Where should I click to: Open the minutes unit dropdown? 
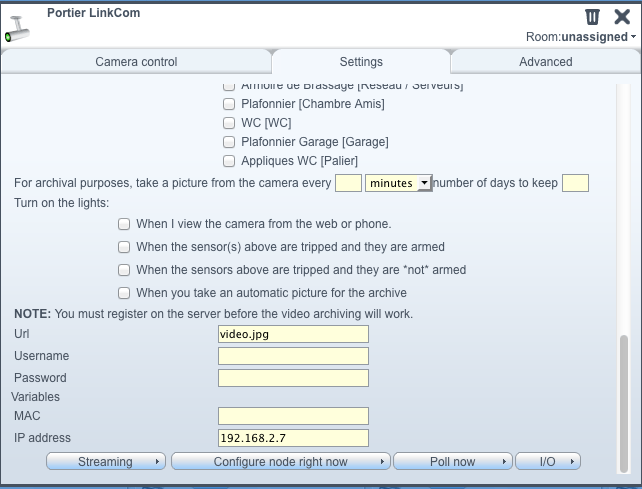pyautogui.click(x=398, y=183)
